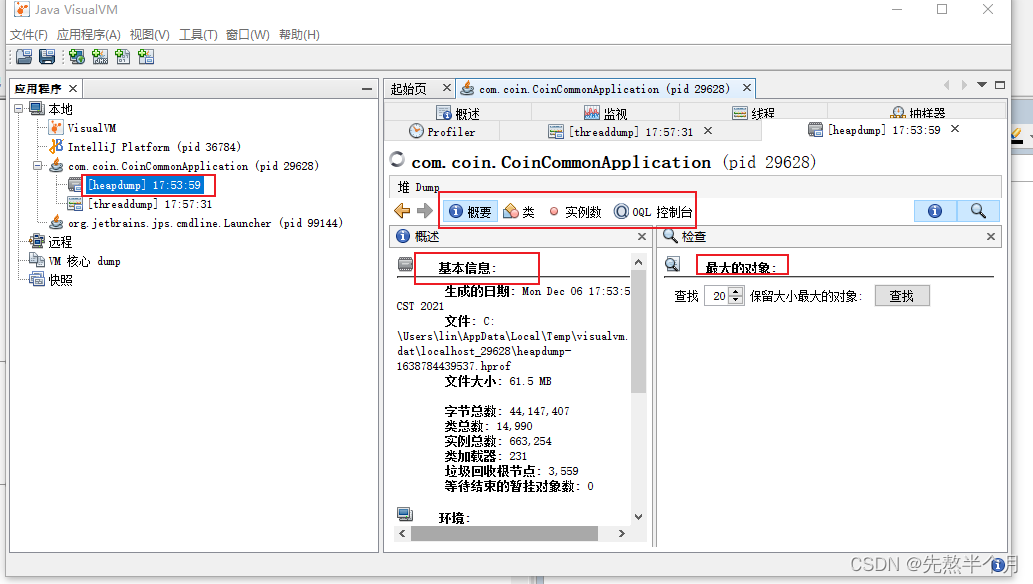This screenshot has height=584, width=1033.
Task: Switch to the 起始页 tab
Action: [408, 89]
